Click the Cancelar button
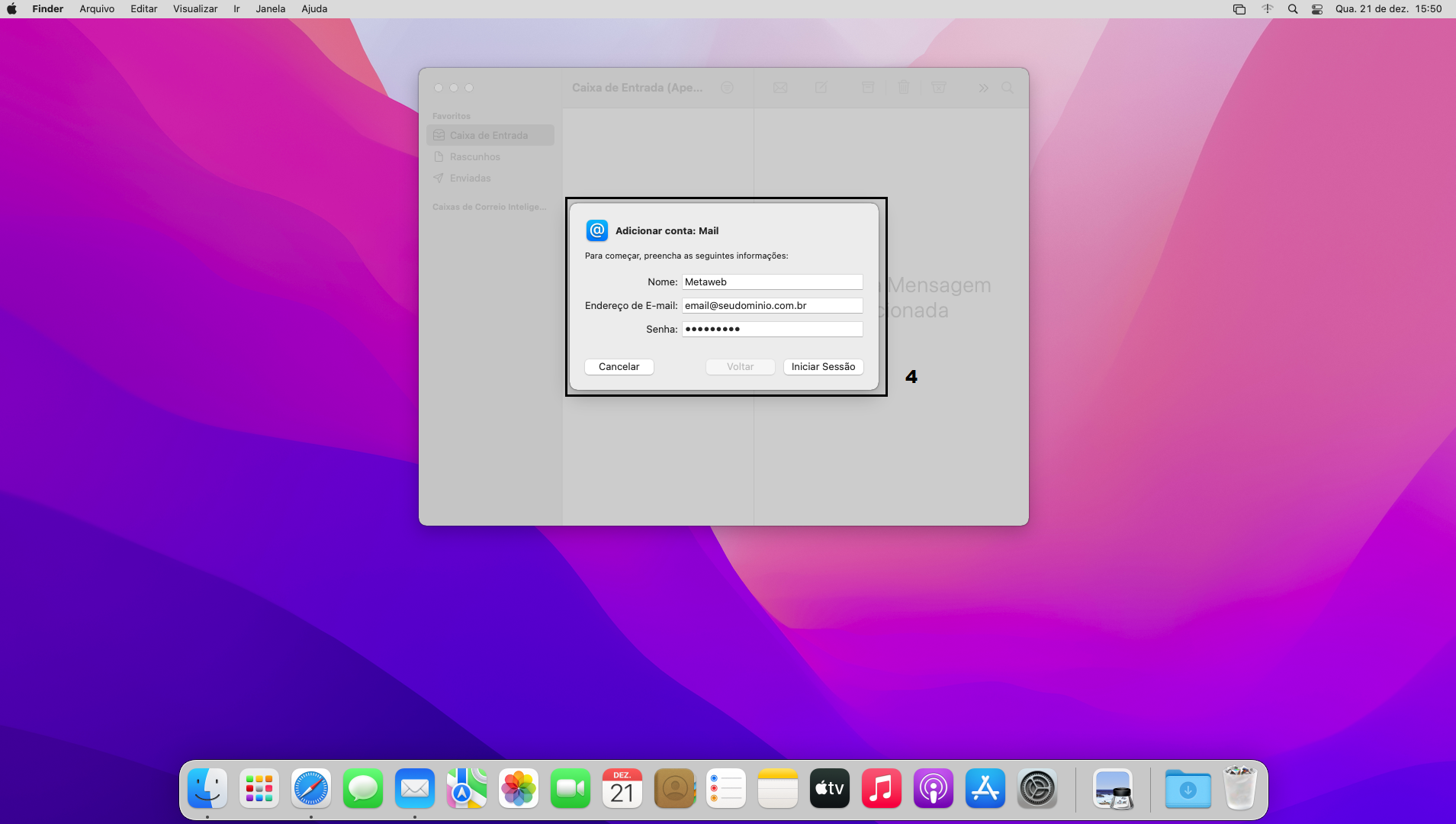 pos(619,367)
